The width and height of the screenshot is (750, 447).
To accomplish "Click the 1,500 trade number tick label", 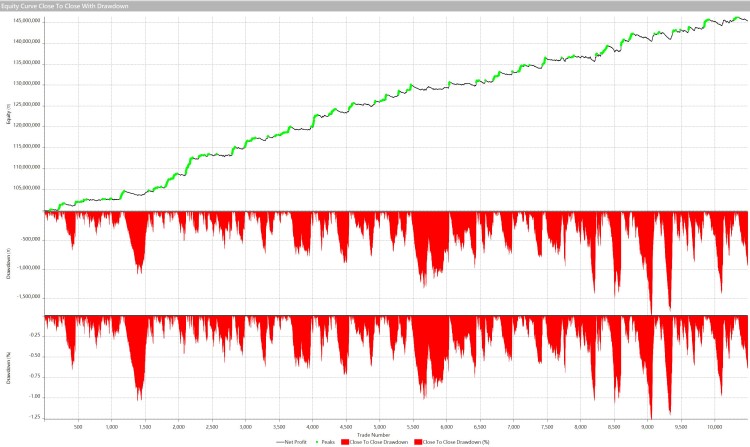I will 145,424.
